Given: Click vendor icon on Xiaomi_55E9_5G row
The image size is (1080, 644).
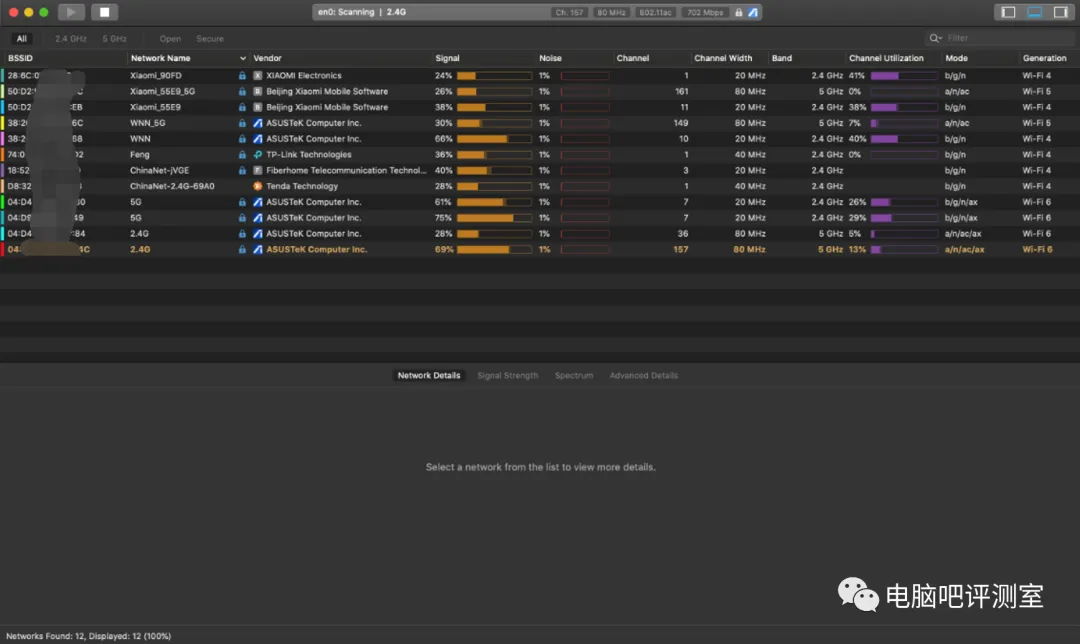Looking at the screenshot, I should (258, 92).
